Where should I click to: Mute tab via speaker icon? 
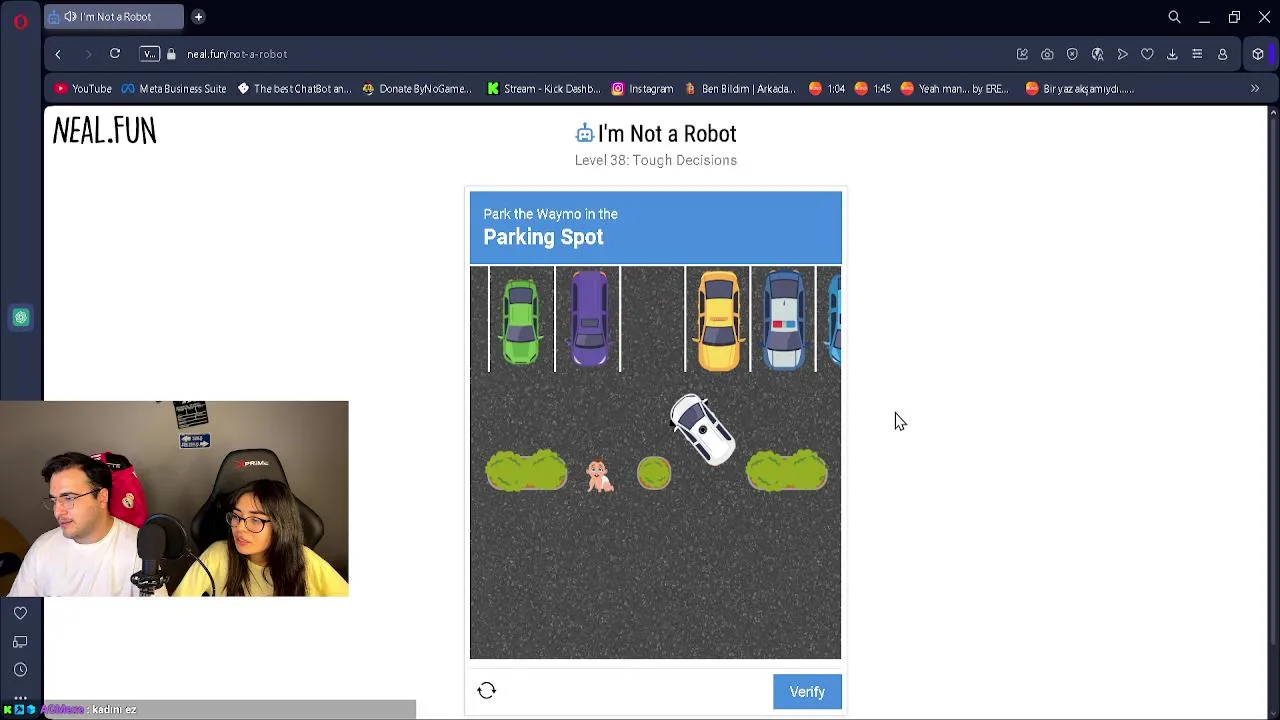pyautogui.click(x=70, y=17)
